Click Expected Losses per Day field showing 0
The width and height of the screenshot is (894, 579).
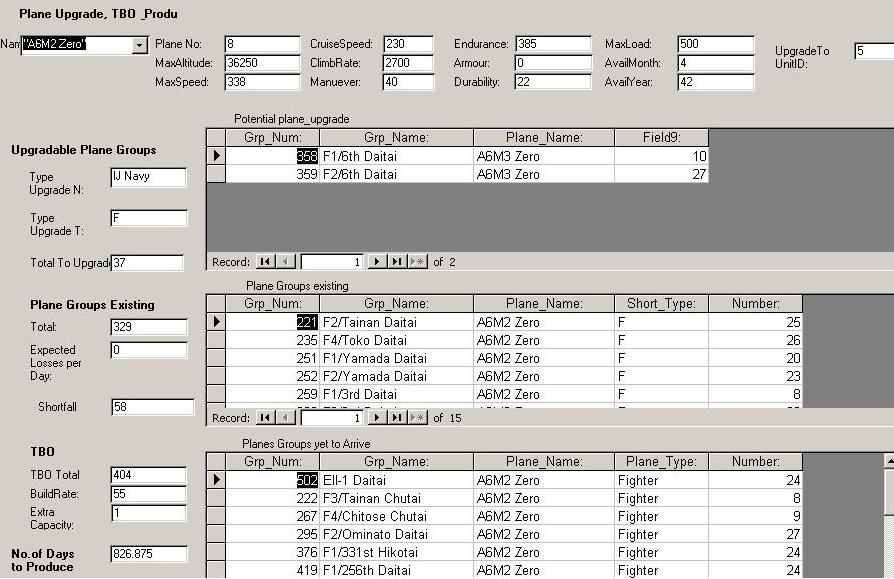pos(148,350)
